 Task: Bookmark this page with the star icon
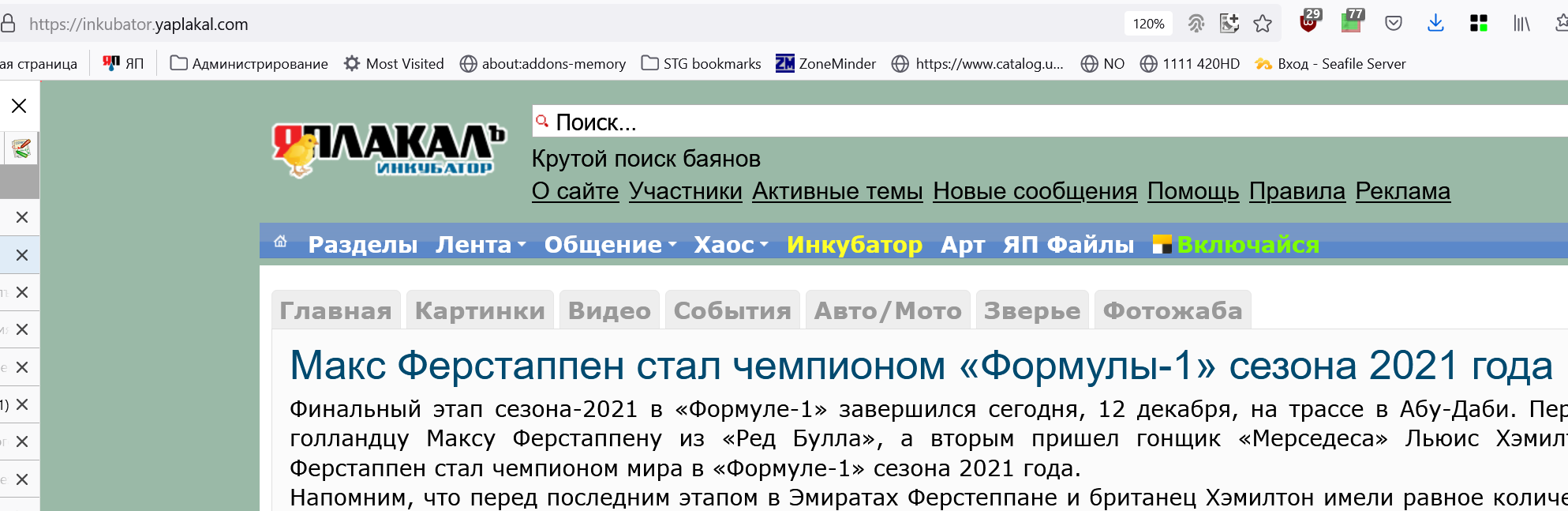pos(1263,24)
